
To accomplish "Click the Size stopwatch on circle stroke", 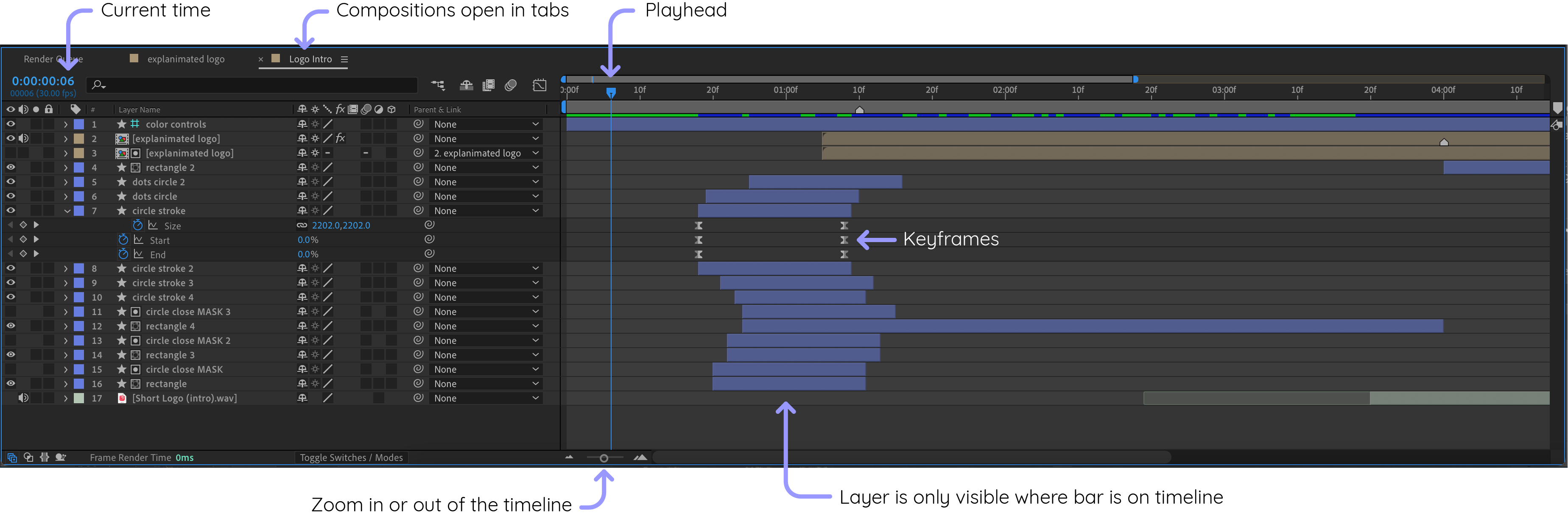I will click(x=138, y=225).
